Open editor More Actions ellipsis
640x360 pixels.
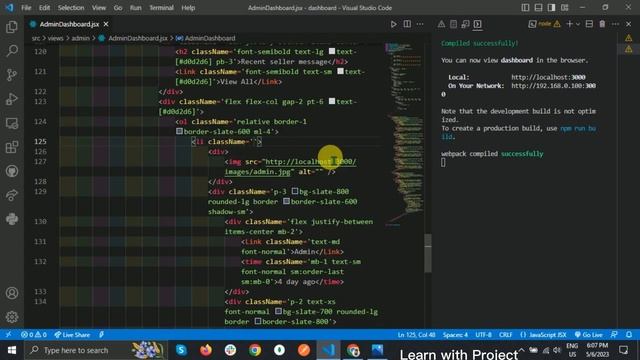pyautogui.click(x=420, y=24)
